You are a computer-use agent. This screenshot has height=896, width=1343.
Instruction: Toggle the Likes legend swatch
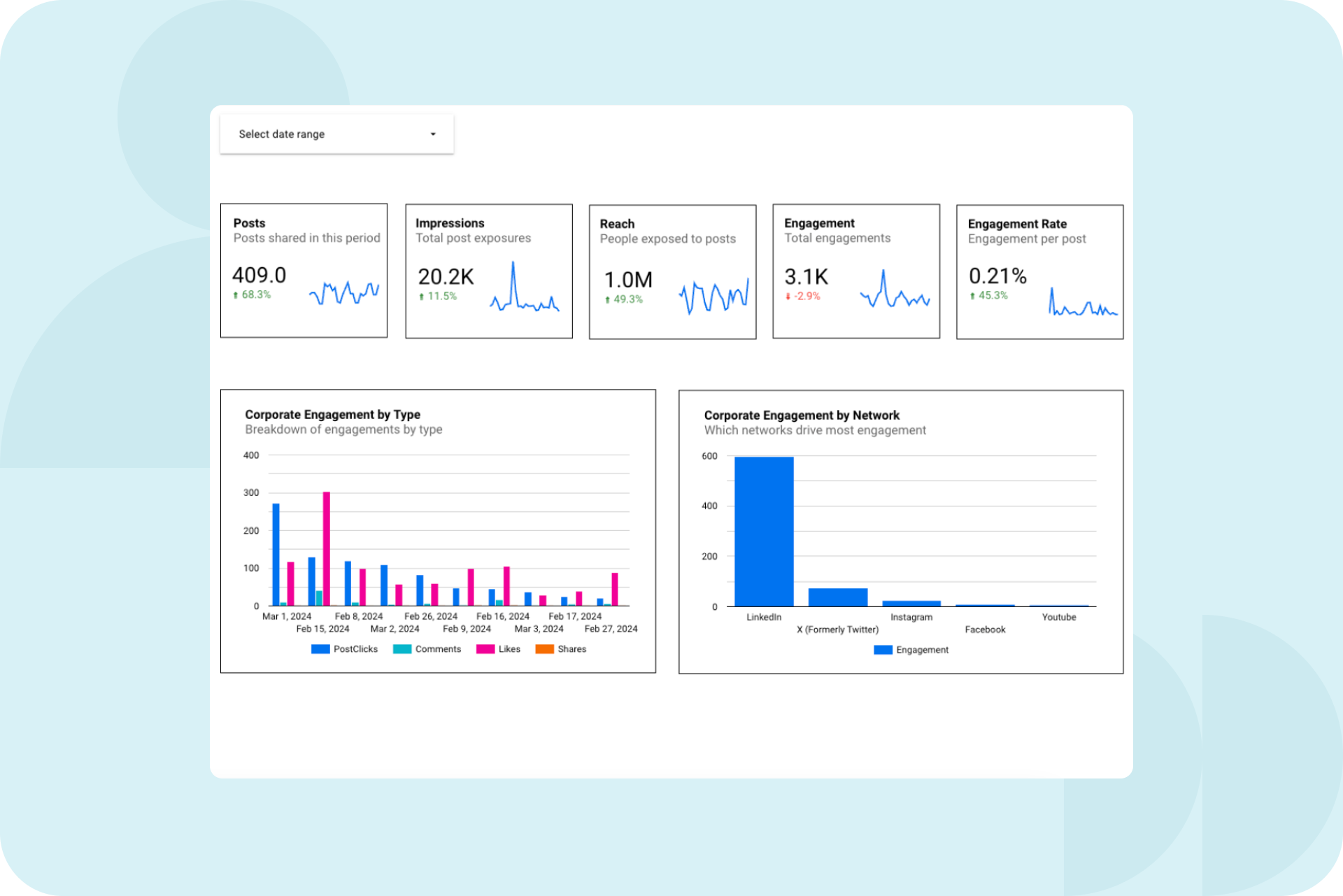485,649
